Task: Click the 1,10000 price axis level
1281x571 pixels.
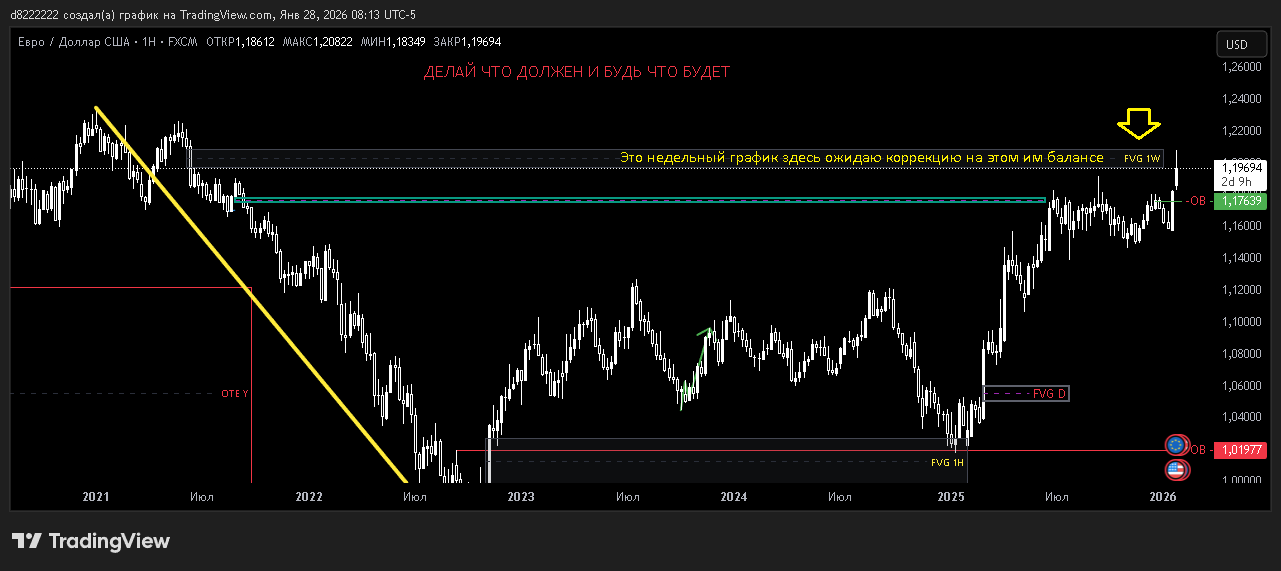Action: coord(1241,322)
